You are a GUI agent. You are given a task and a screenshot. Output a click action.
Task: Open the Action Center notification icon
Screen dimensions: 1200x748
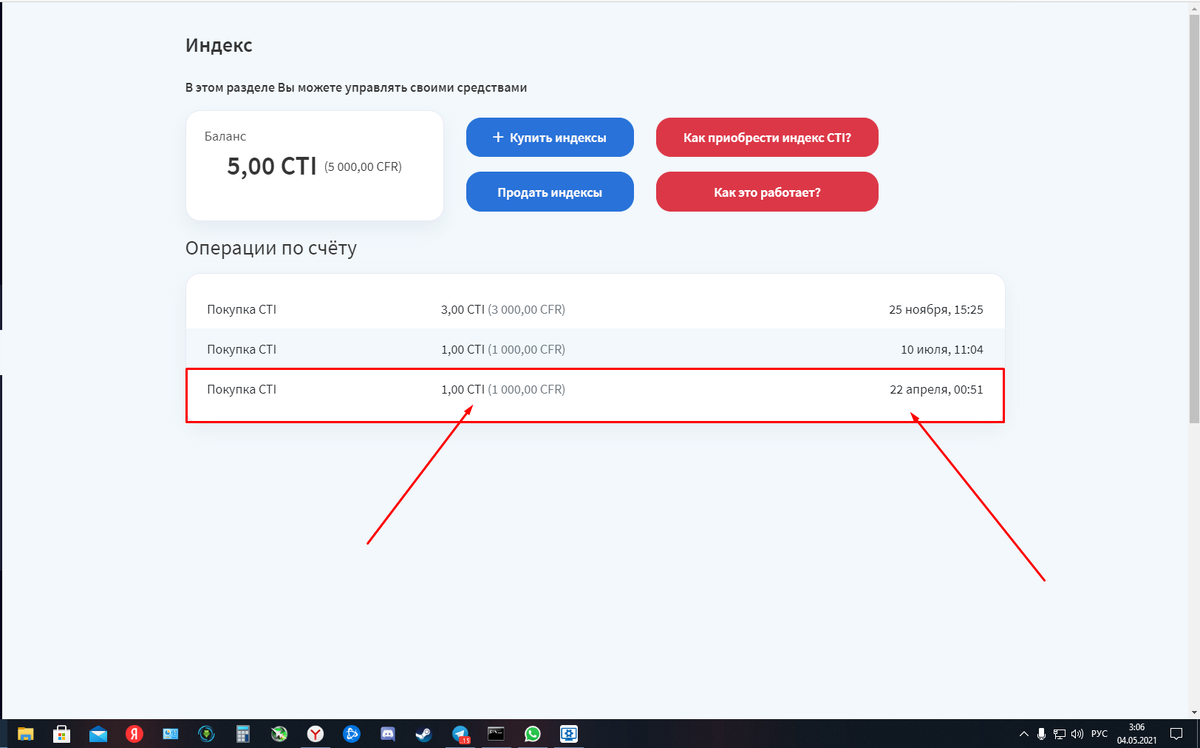[x=1176, y=734]
